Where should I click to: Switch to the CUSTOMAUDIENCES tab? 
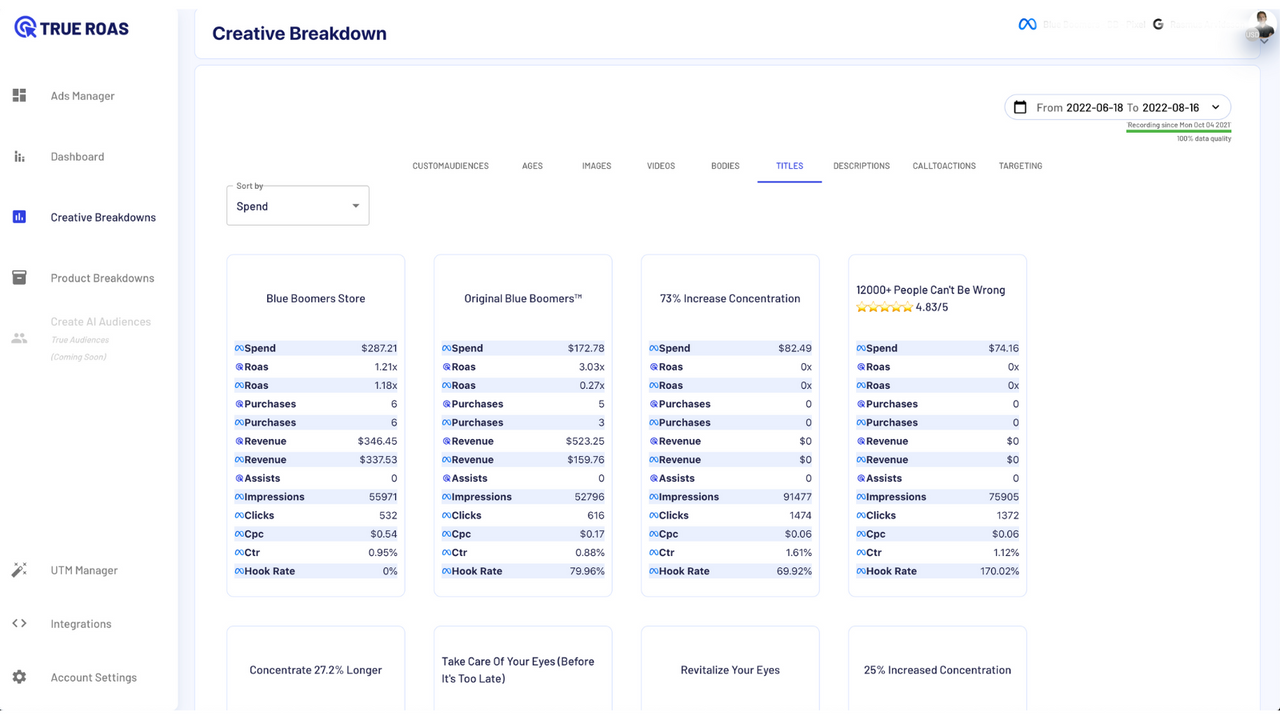[x=450, y=166]
